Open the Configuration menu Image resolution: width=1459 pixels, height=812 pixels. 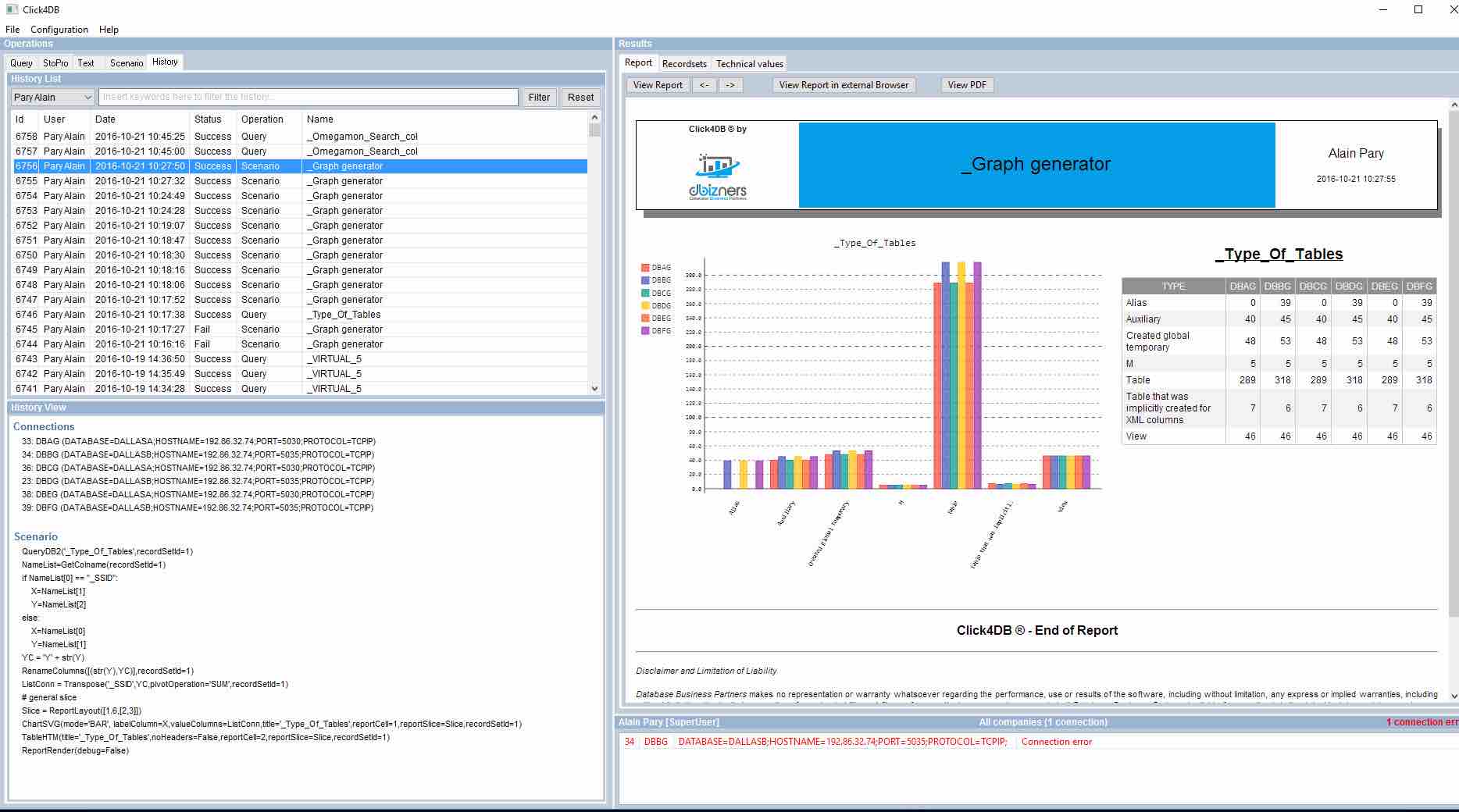coord(59,30)
